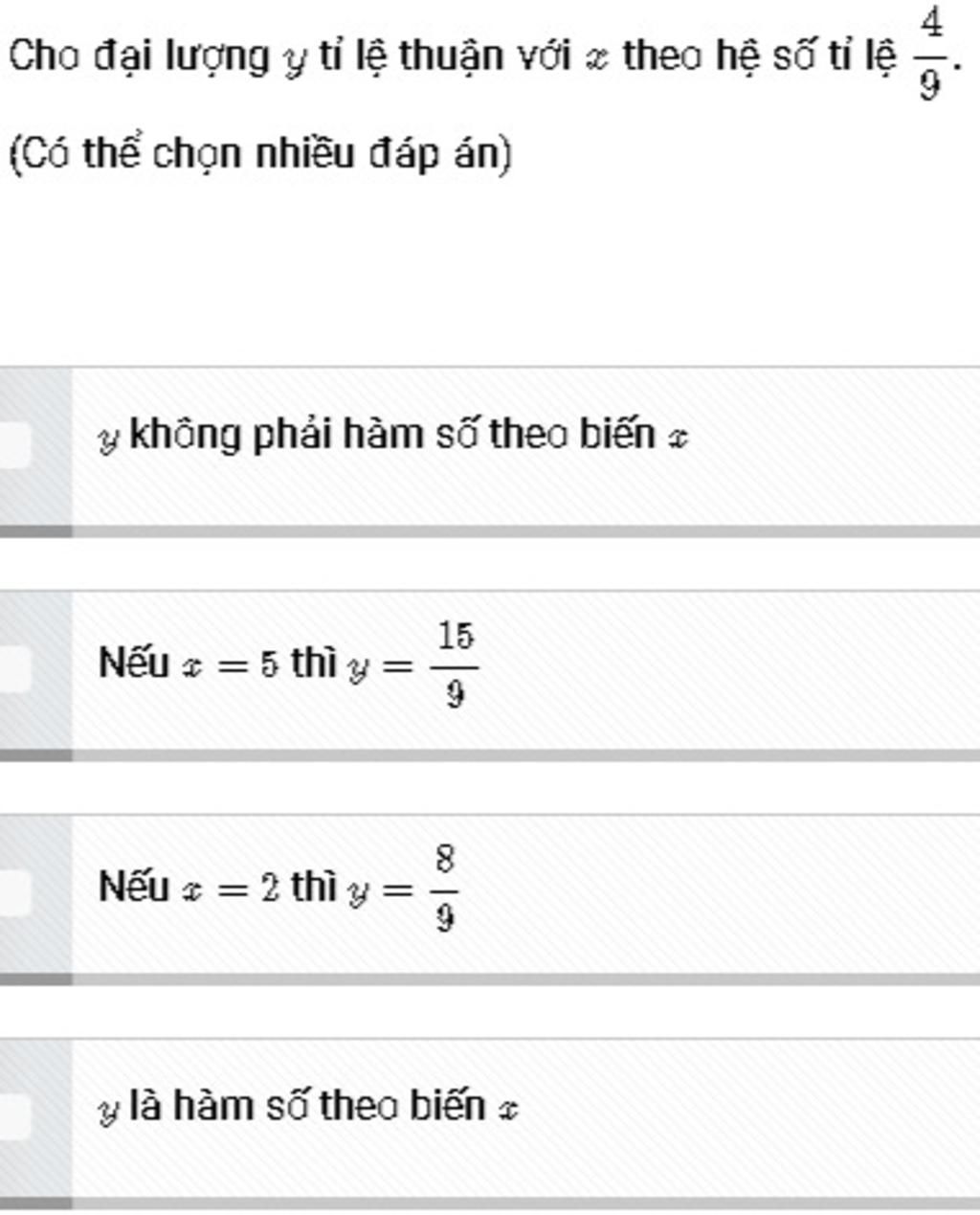Viewport: 980px width, 1215px height.
Task: Tick checkbox beside the x = 5 answer
Action: tap(13, 668)
